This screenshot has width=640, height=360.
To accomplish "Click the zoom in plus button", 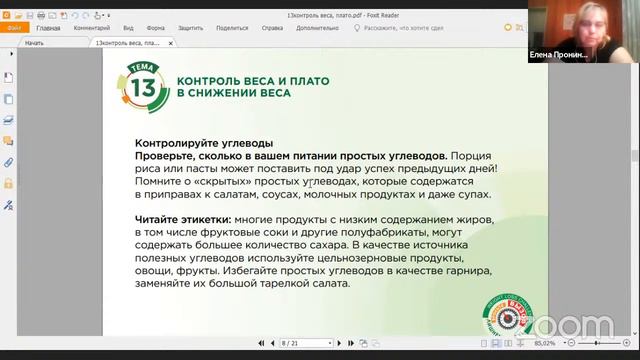I will [627, 343].
